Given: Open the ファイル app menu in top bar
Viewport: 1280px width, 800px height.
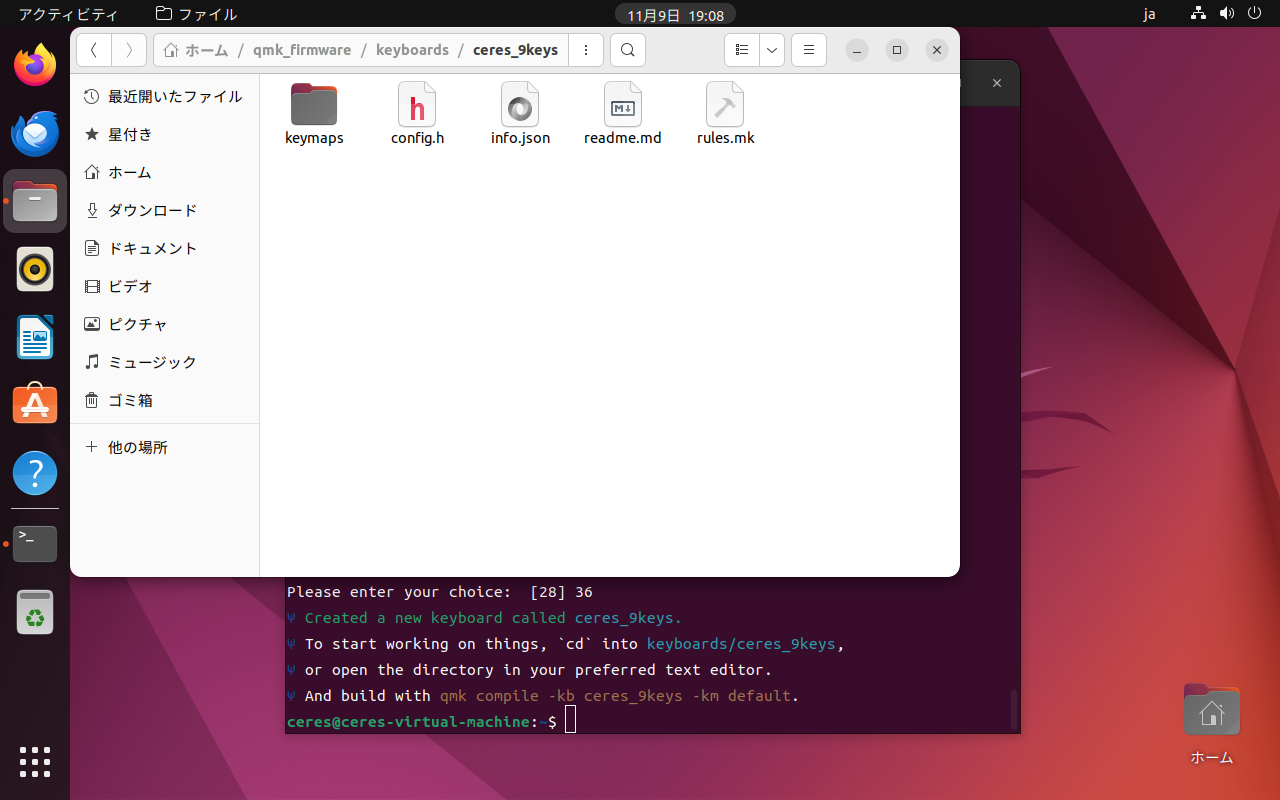Looking at the screenshot, I should tap(197, 14).
